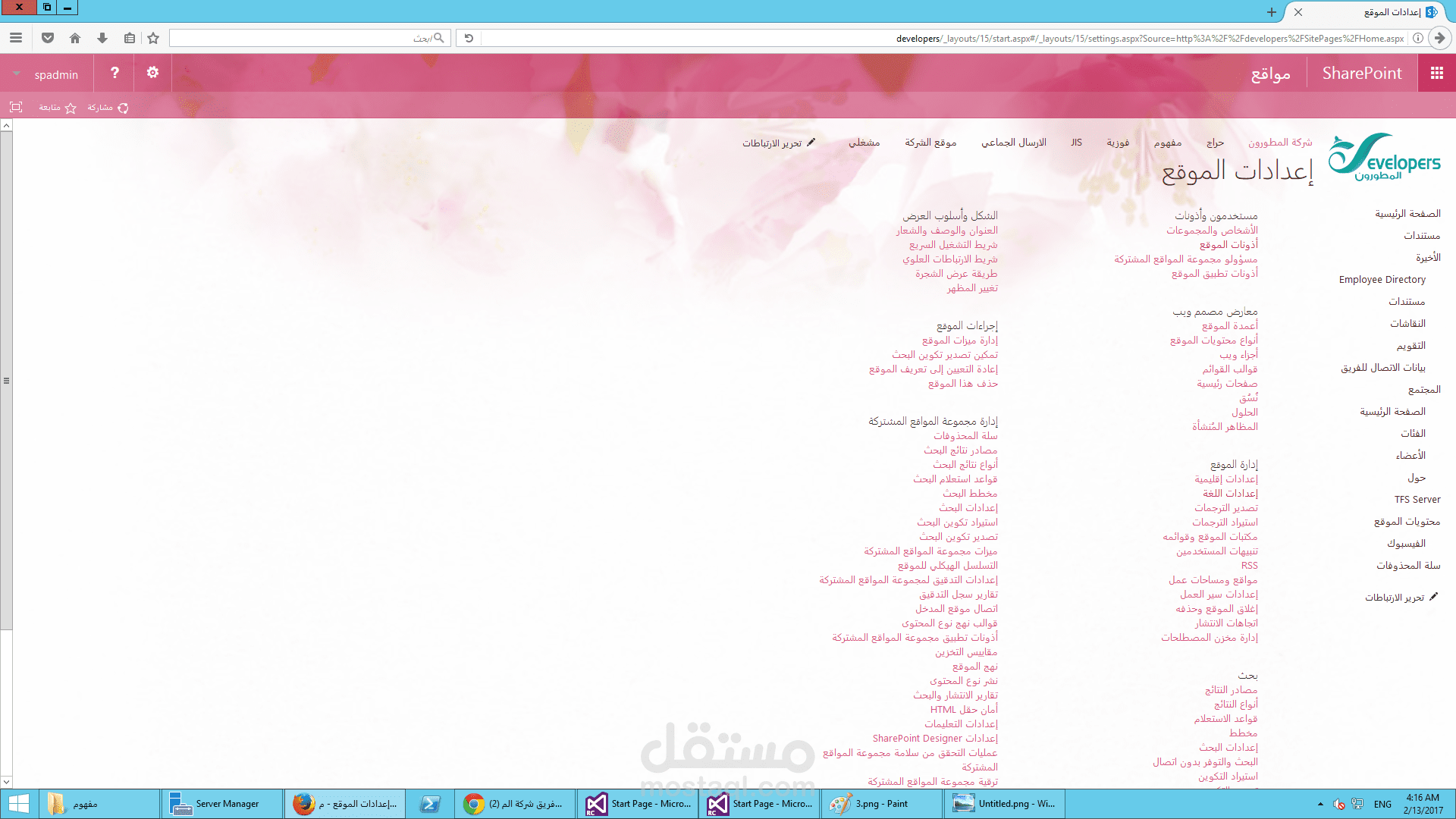Click the Firefox bookmark star icon
1456x819 pixels.
click(153, 38)
